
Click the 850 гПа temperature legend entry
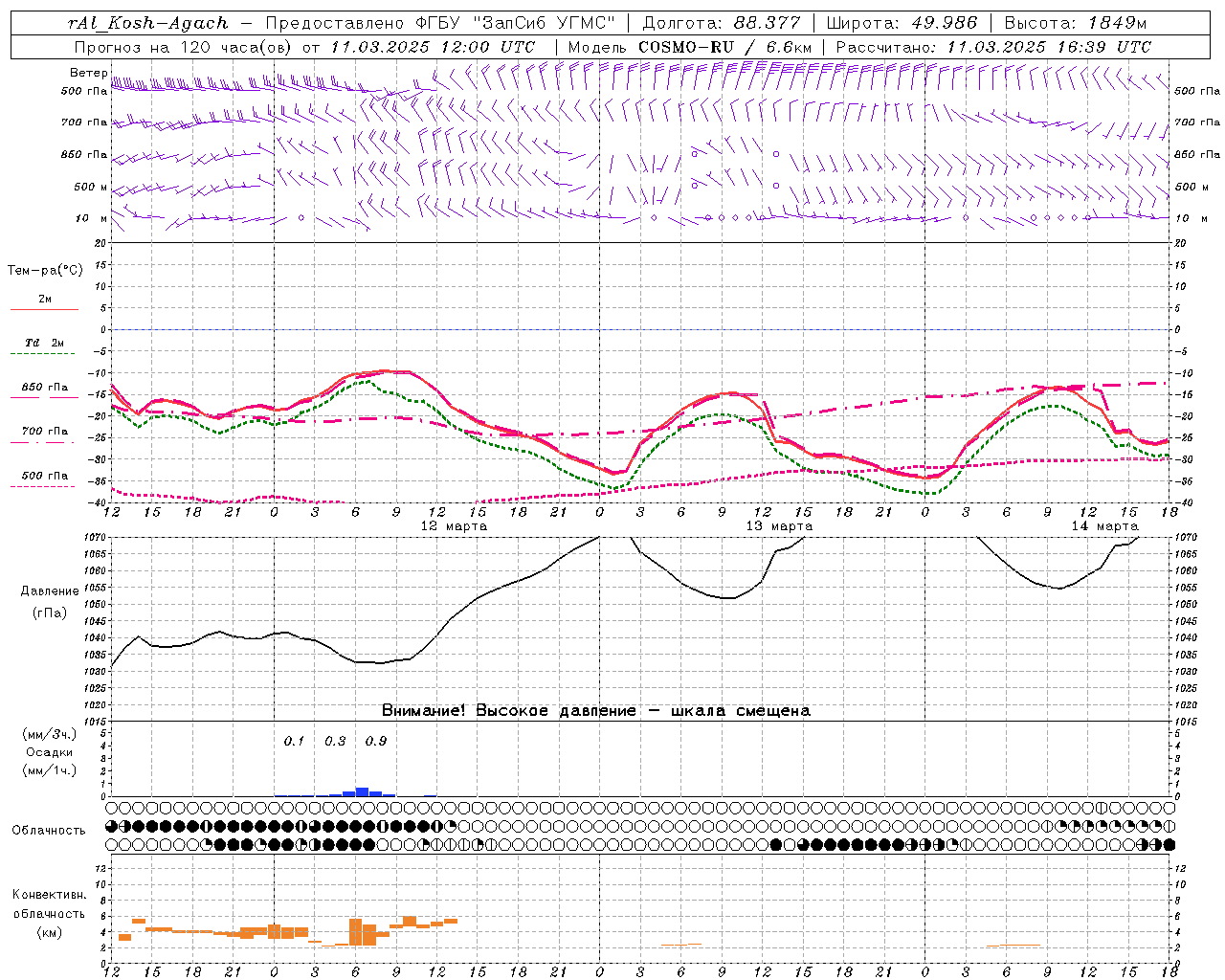point(45,387)
